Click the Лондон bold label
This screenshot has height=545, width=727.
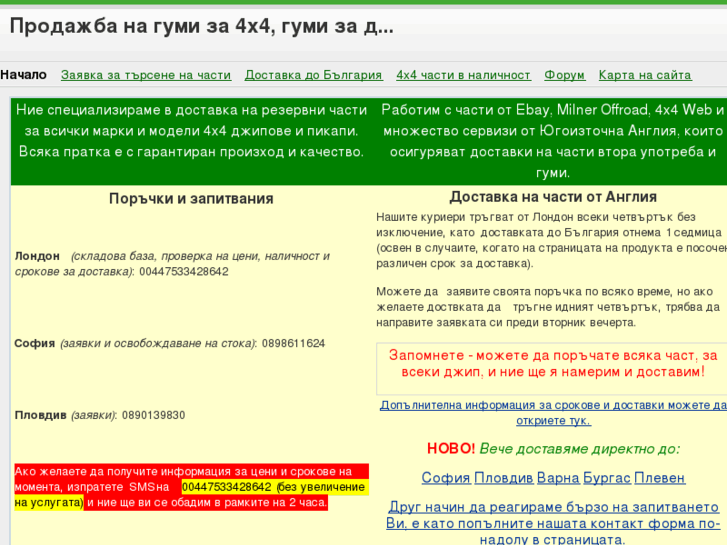(x=37, y=256)
